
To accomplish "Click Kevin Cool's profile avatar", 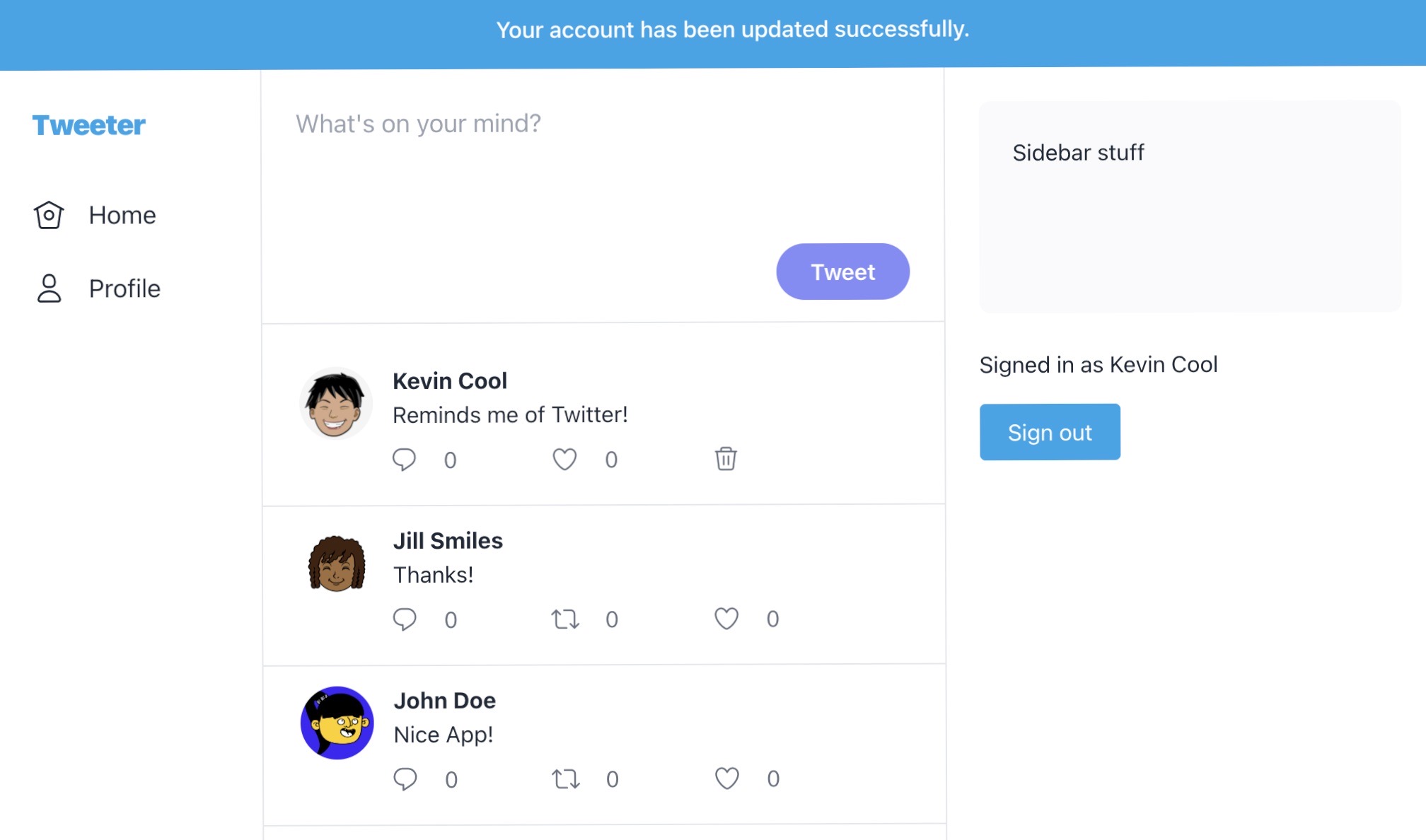I will tap(336, 402).
